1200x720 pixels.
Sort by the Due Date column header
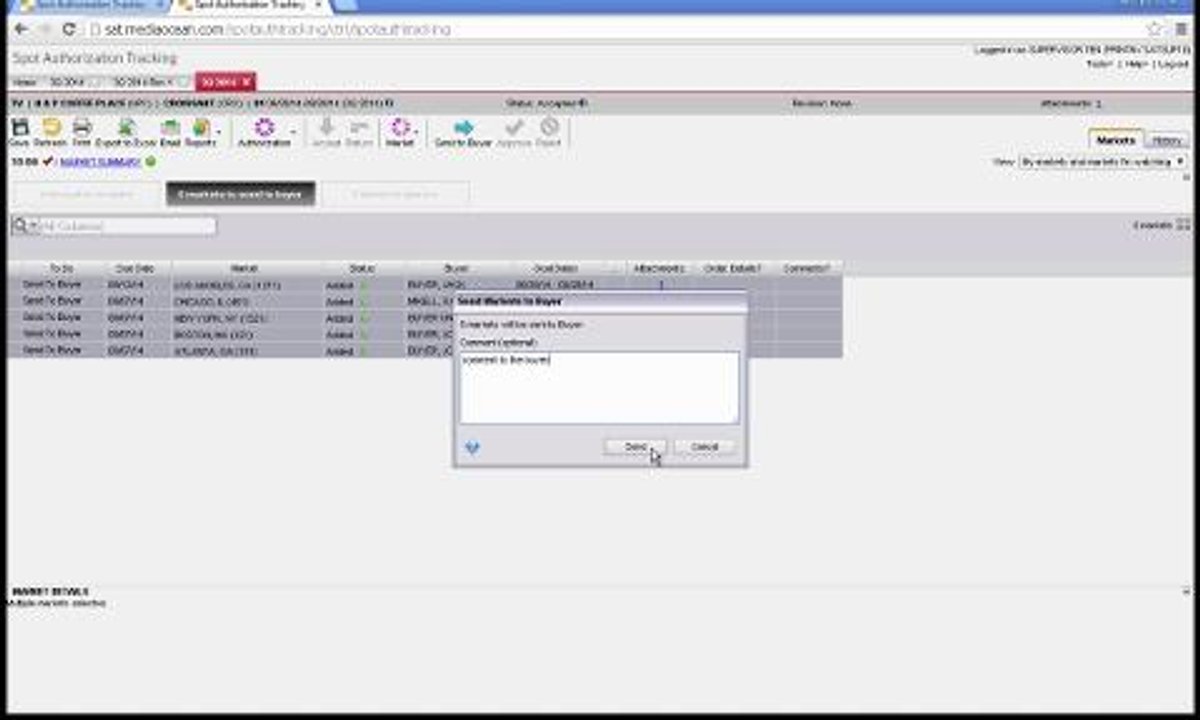click(x=136, y=268)
